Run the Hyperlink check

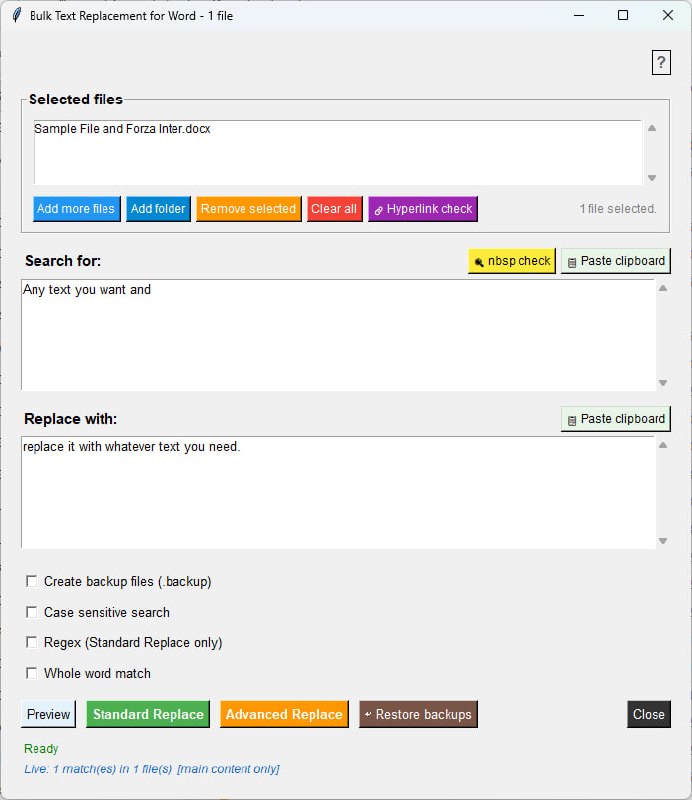(423, 209)
